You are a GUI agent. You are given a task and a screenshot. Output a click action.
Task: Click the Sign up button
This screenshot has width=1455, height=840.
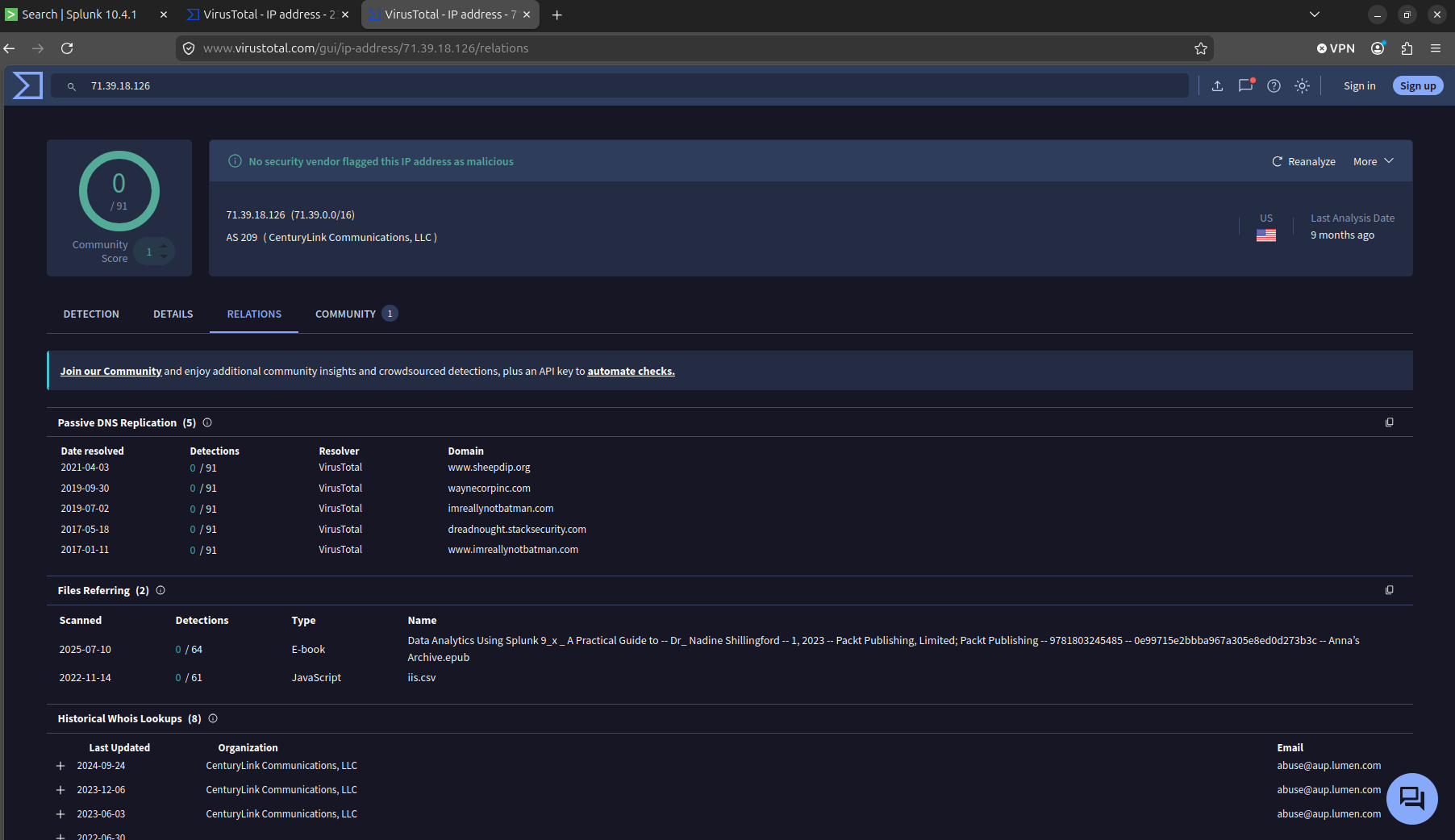click(x=1418, y=85)
